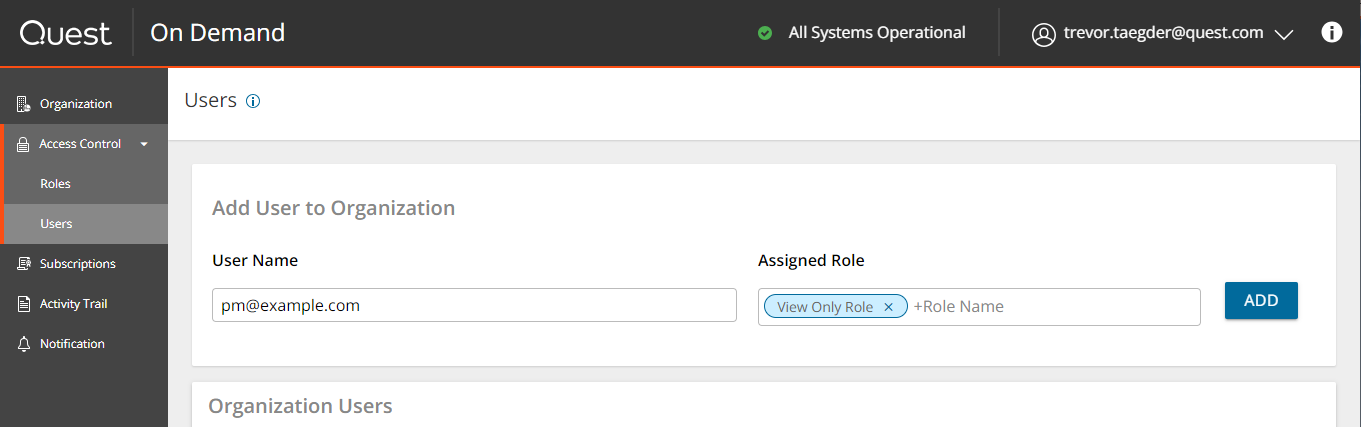
Task: Click the user account avatar icon
Action: pyautogui.click(x=1043, y=34)
